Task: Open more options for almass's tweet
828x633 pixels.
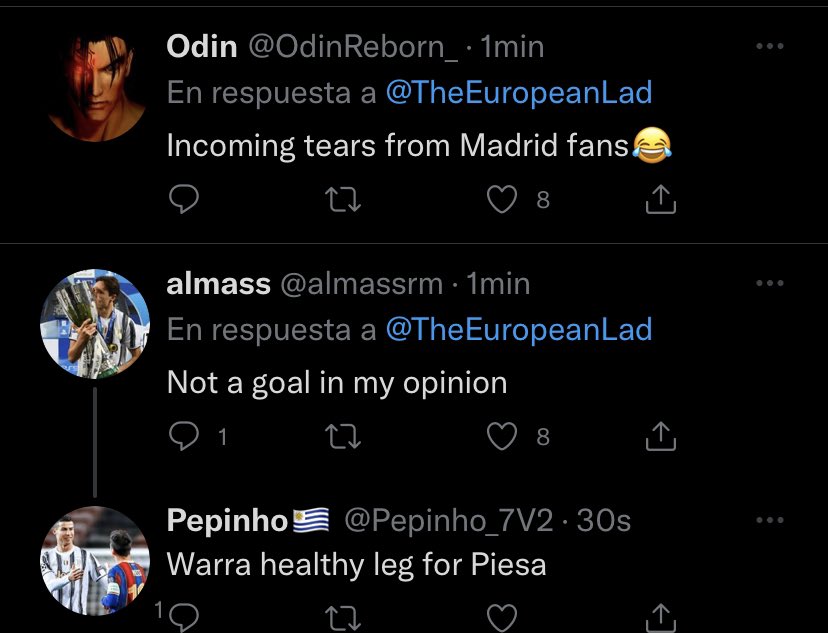Action: (769, 283)
